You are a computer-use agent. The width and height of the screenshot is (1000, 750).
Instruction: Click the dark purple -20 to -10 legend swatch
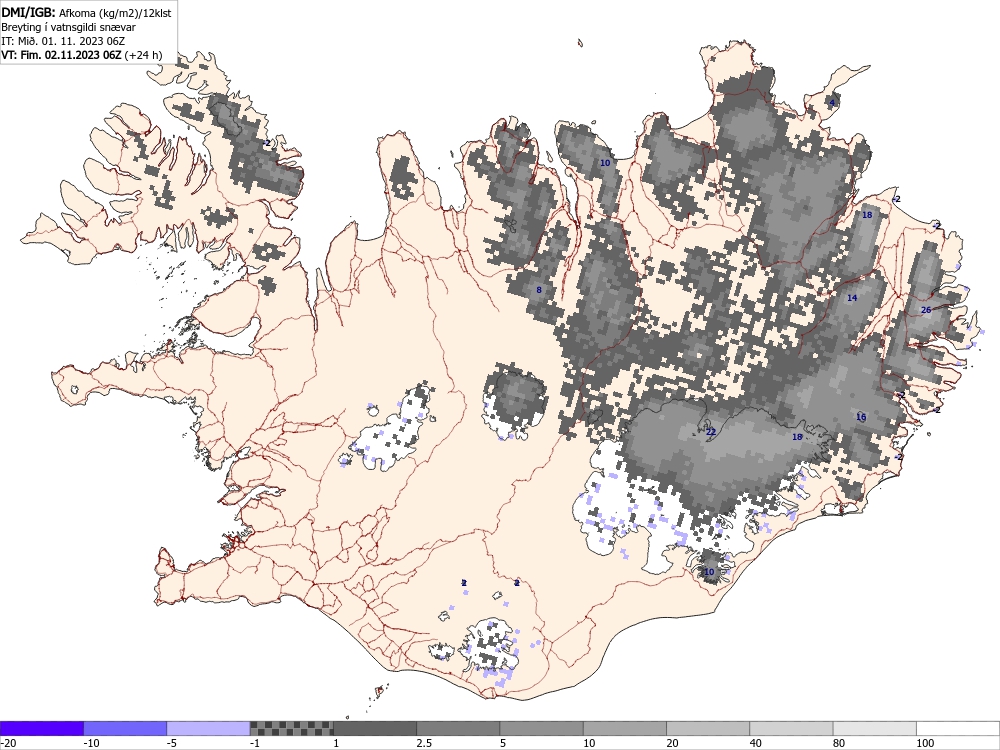[41, 728]
